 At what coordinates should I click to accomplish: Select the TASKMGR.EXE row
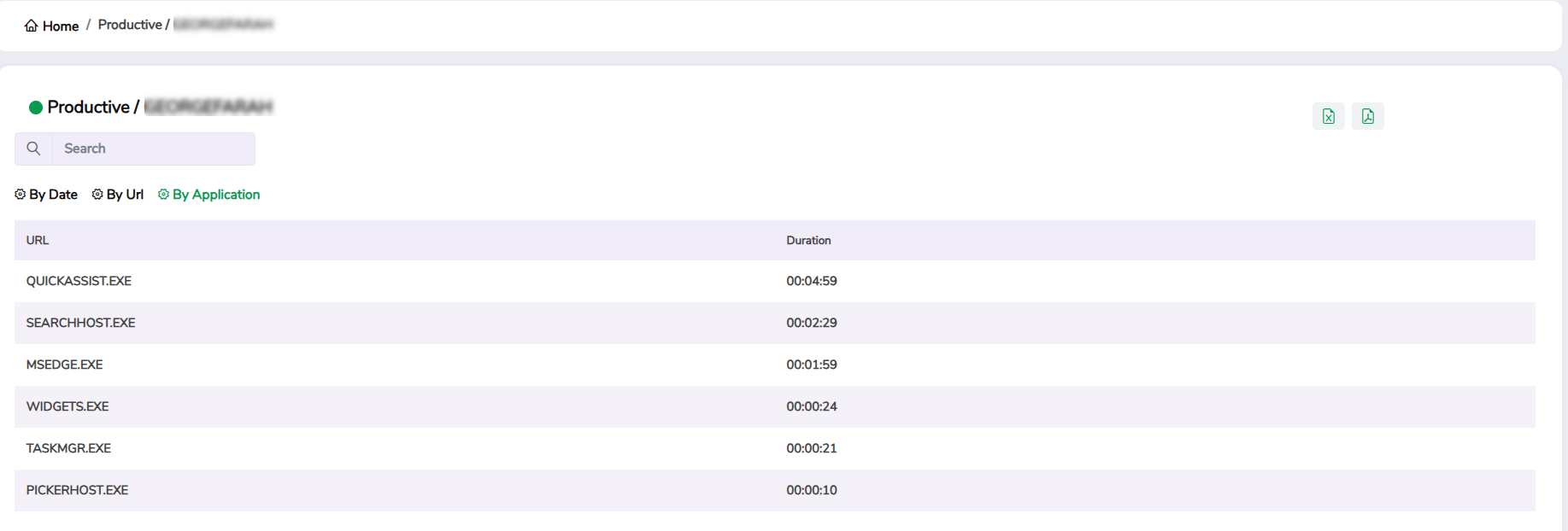68,448
